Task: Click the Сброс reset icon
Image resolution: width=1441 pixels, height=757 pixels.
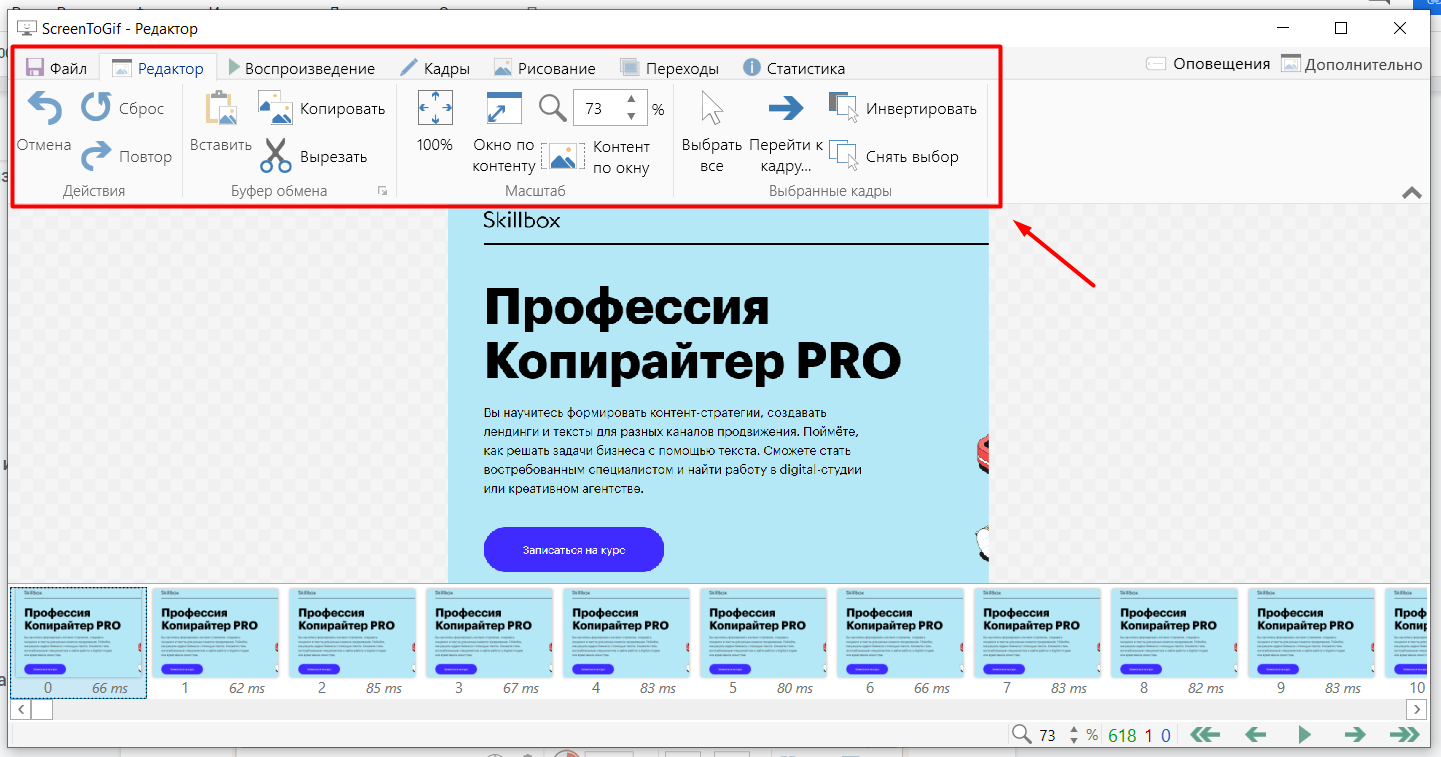Action: point(97,107)
